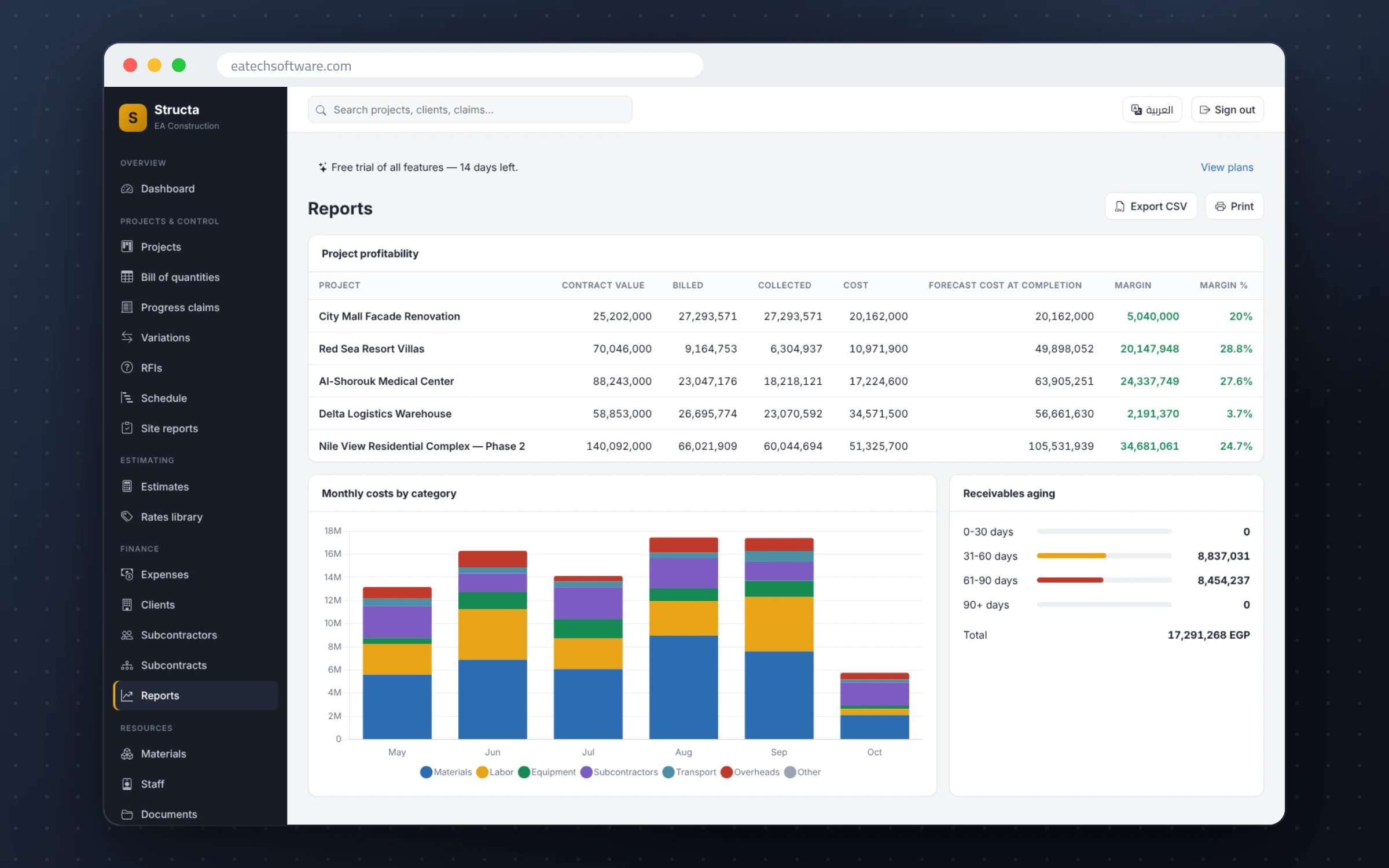Click the Subcontractors people icon

(127, 635)
